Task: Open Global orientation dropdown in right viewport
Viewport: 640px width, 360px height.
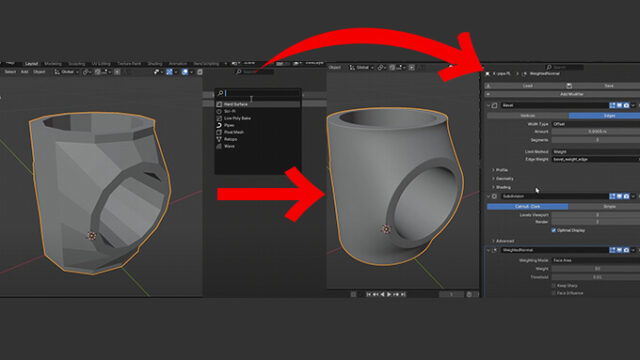Action: (362, 67)
